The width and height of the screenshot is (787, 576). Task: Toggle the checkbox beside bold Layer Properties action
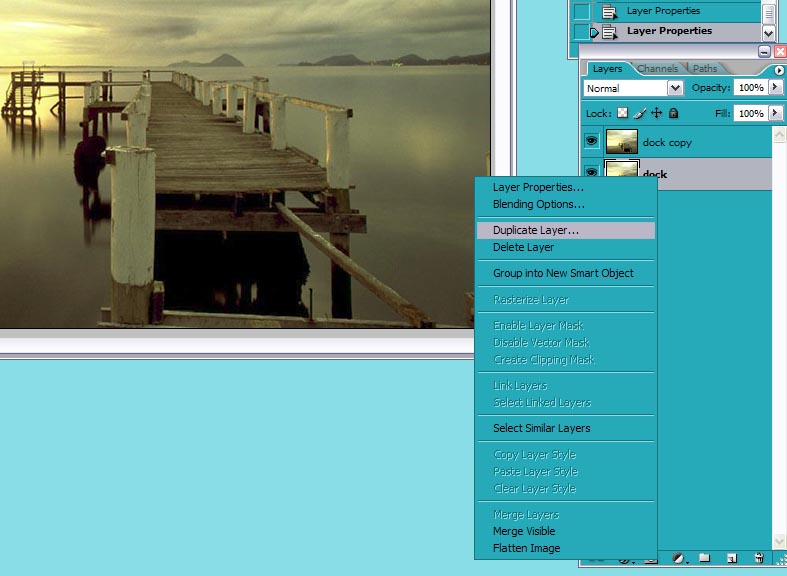(x=581, y=32)
